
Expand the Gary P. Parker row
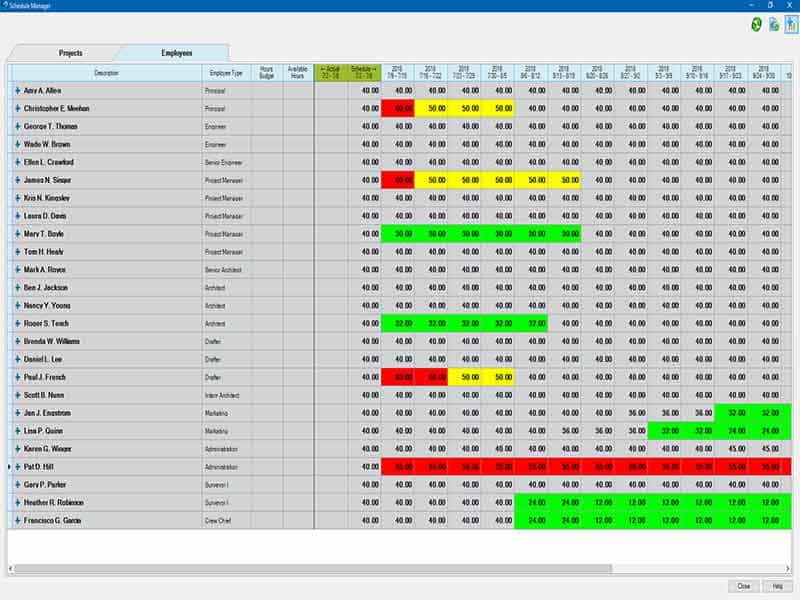[17, 485]
